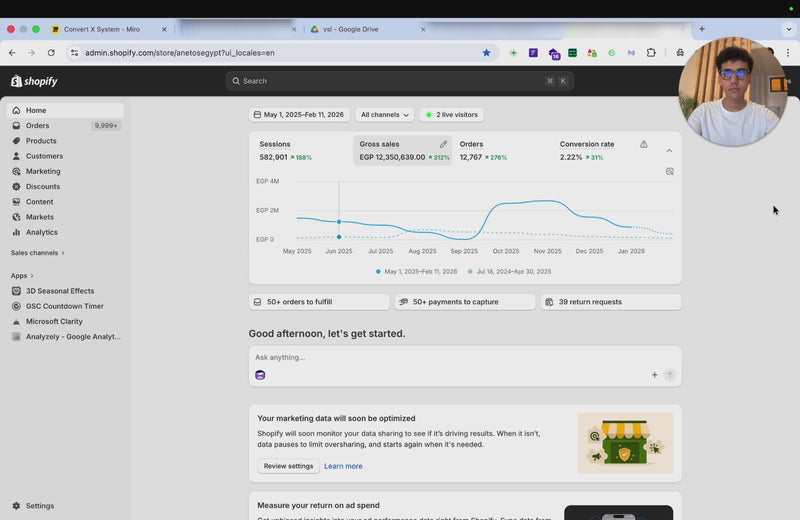Open the chart explore icon below collapse arrow
Viewport: 800px width, 520px height.
point(669,171)
